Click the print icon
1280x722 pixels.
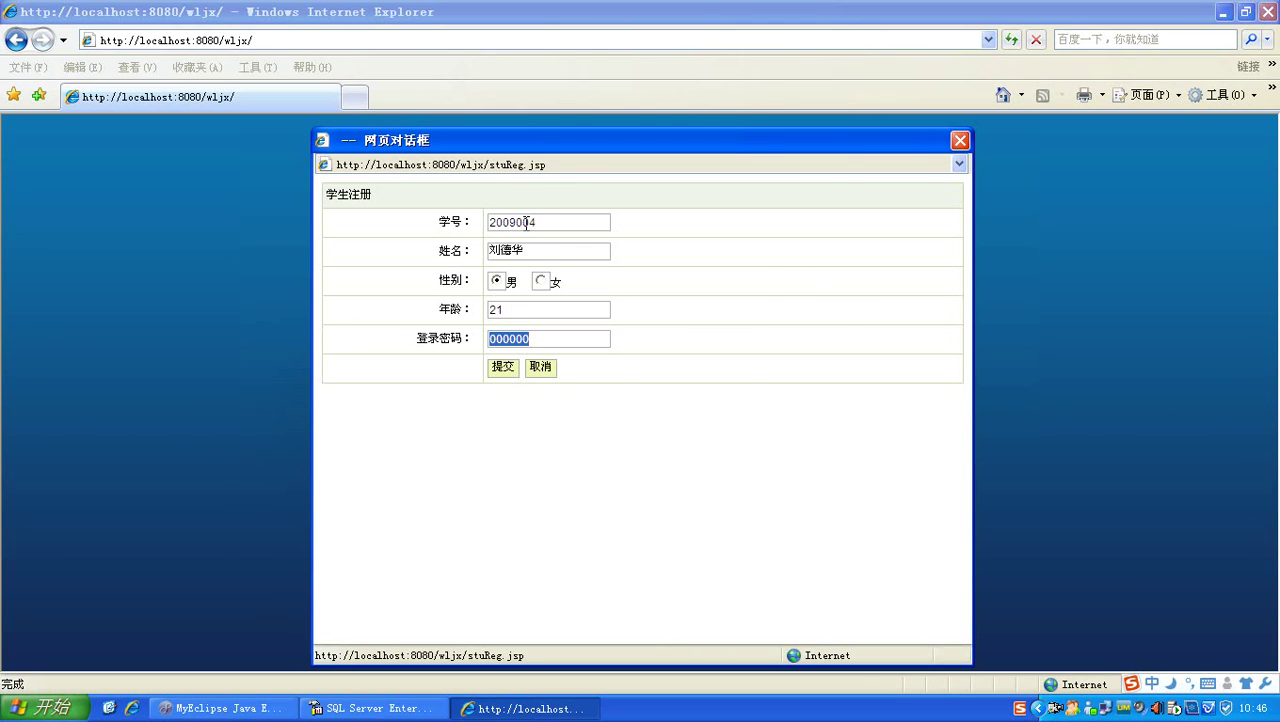(1084, 95)
